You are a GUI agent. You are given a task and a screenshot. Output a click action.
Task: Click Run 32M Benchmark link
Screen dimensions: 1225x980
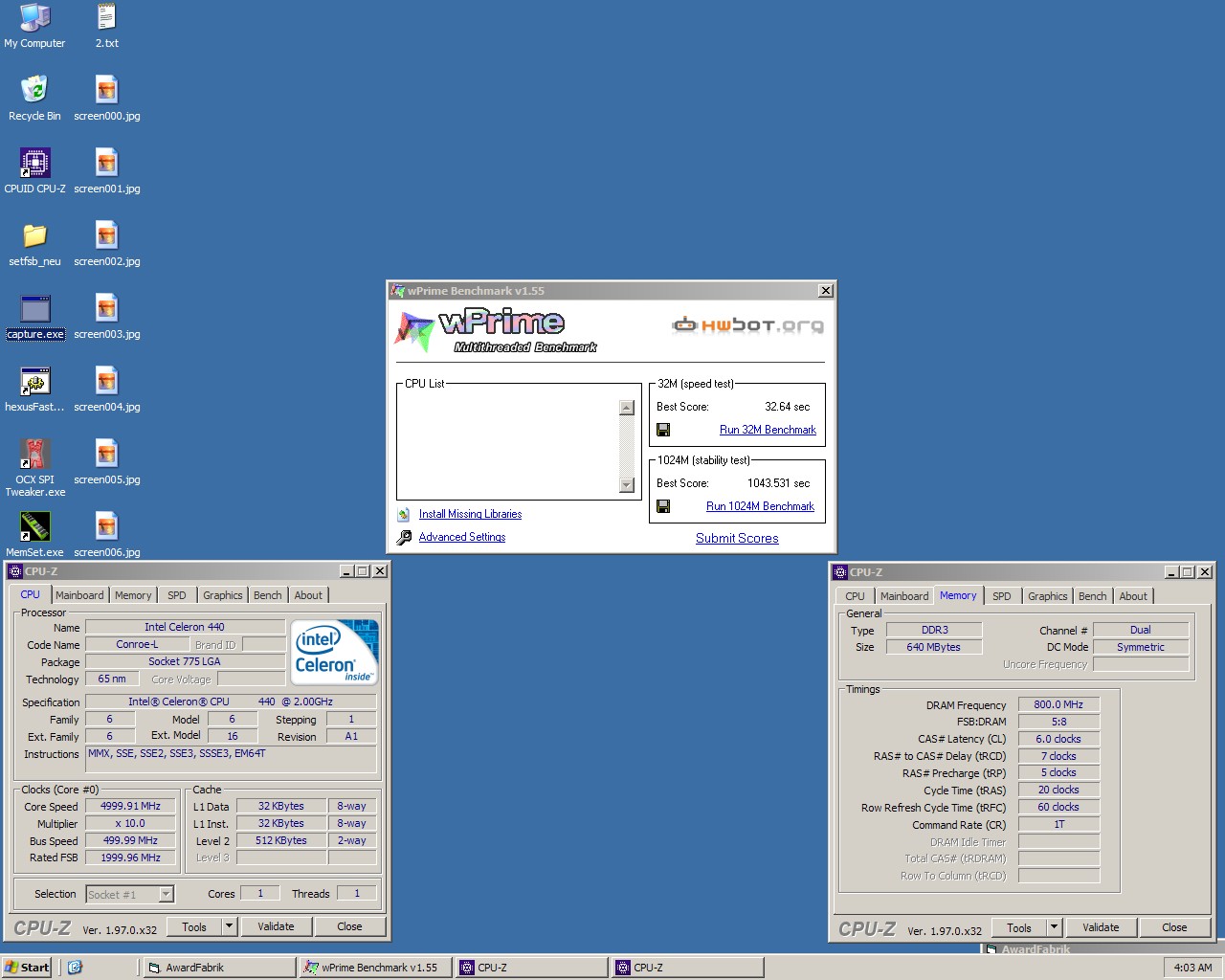click(768, 430)
